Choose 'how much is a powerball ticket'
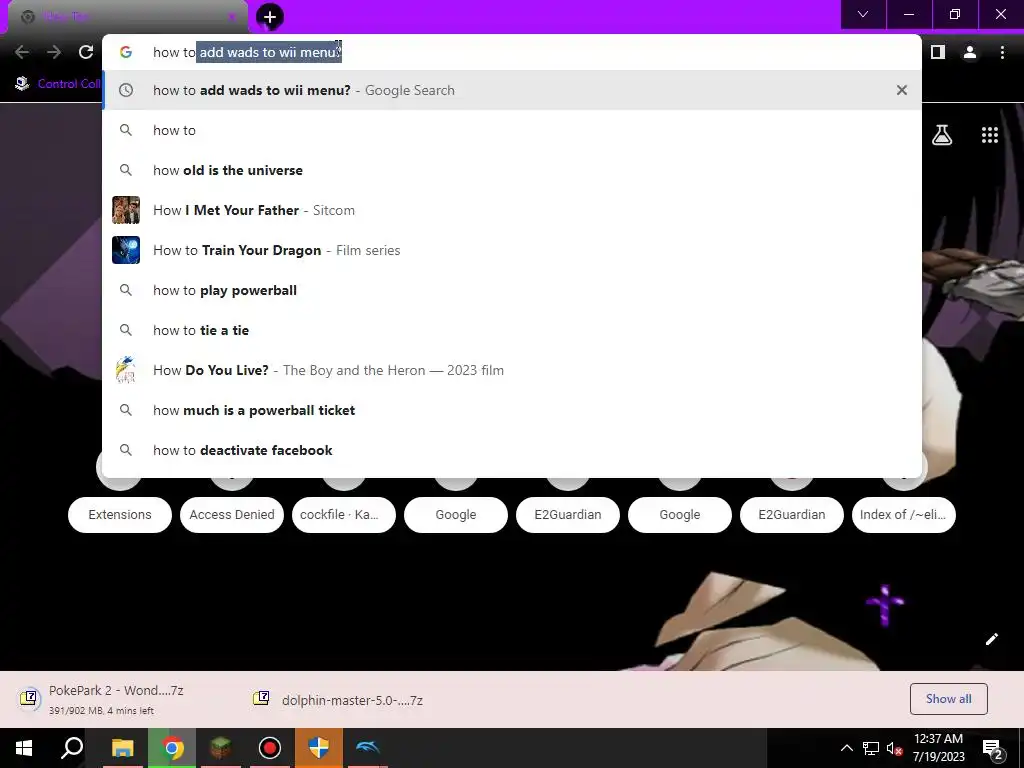Image resolution: width=1024 pixels, height=768 pixels. (512, 410)
